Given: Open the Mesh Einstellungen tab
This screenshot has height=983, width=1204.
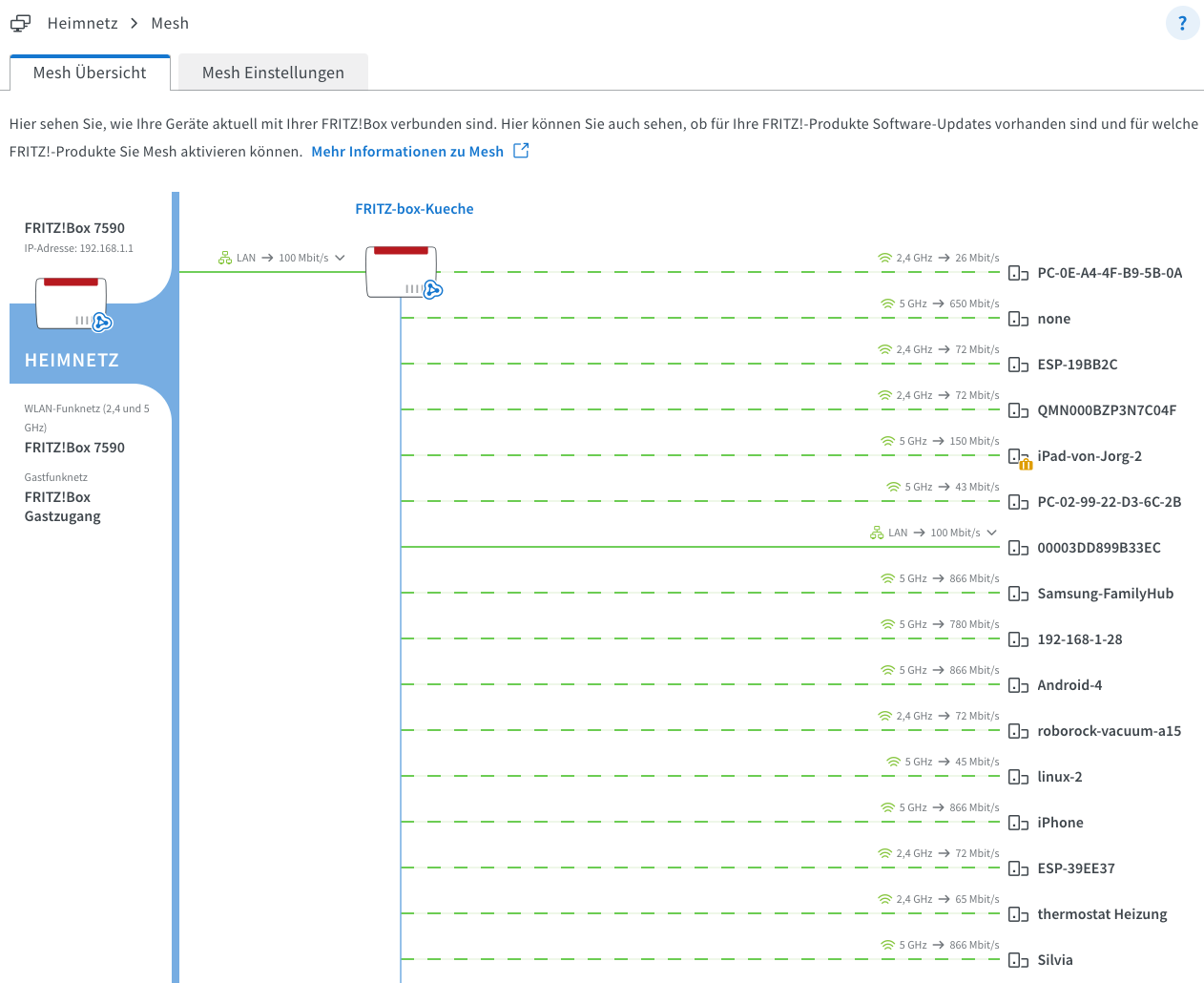Looking at the screenshot, I should pyautogui.click(x=273, y=73).
